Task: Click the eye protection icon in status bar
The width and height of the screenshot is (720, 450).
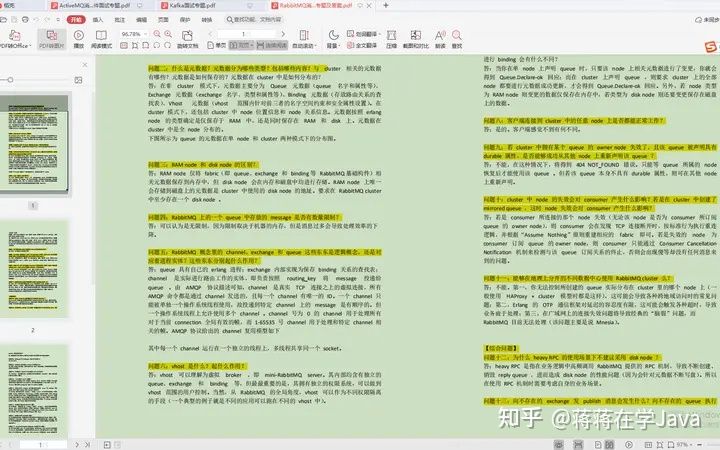Action: pos(558,444)
